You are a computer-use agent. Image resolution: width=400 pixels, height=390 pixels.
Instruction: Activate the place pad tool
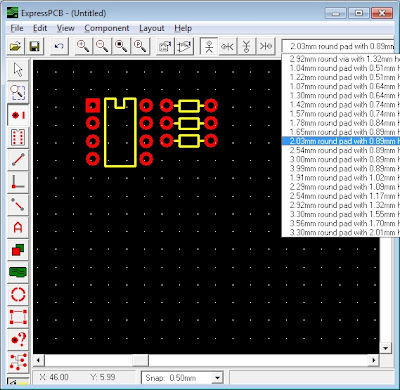pyautogui.click(x=18, y=115)
